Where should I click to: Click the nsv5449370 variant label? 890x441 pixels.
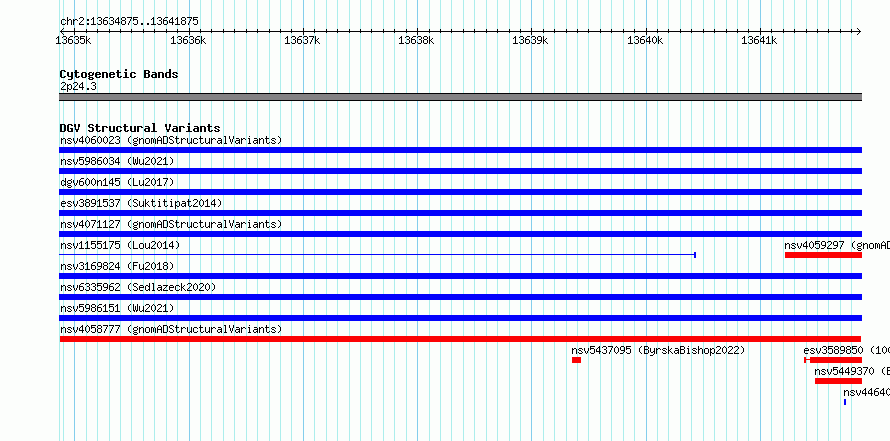(852, 371)
